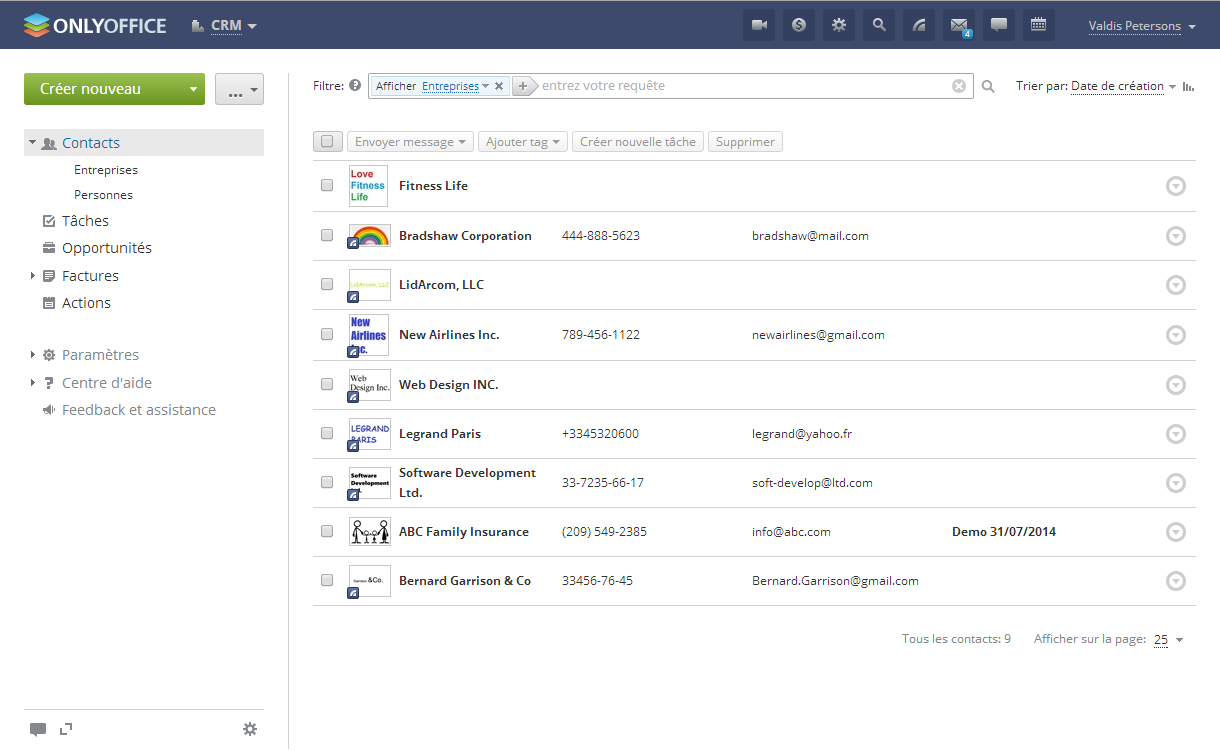The width and height of the screenshot is (1220, 750).
Task: Open actions menu for New Airlines Inc. row
Action: coord(1176,335)
